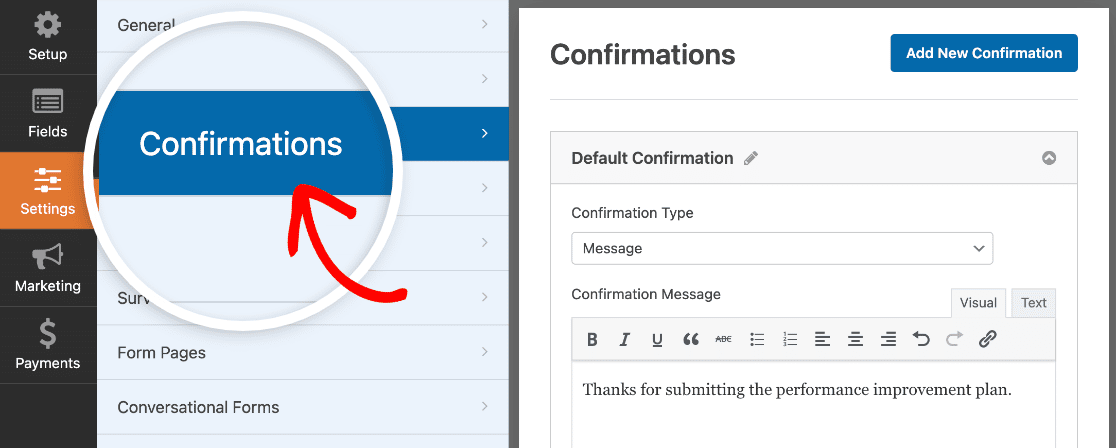Insert a blockquote in the message
1116x448 pixels.
pos(690,340)
